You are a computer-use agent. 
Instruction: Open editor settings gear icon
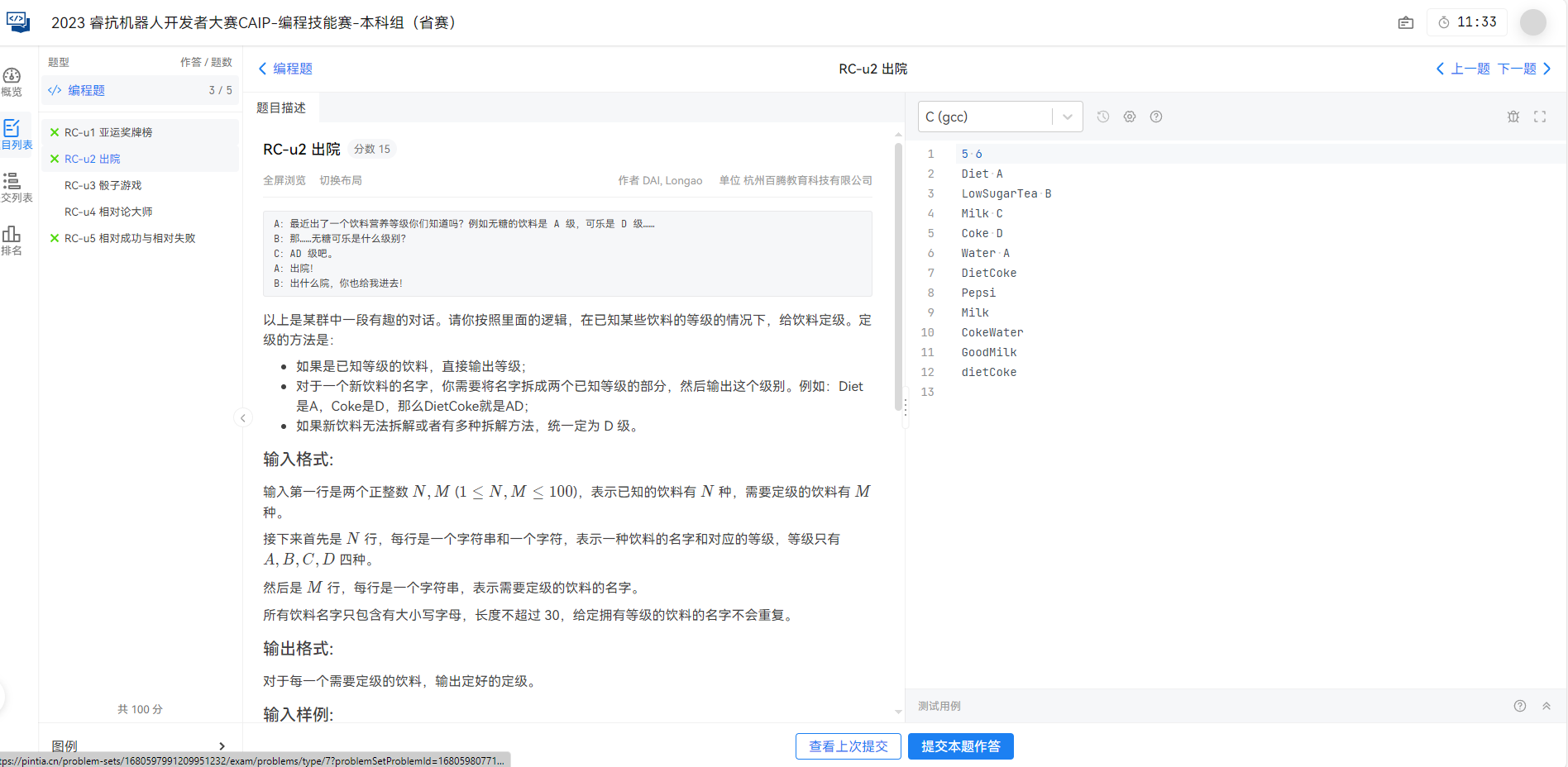pos(1129,117)
